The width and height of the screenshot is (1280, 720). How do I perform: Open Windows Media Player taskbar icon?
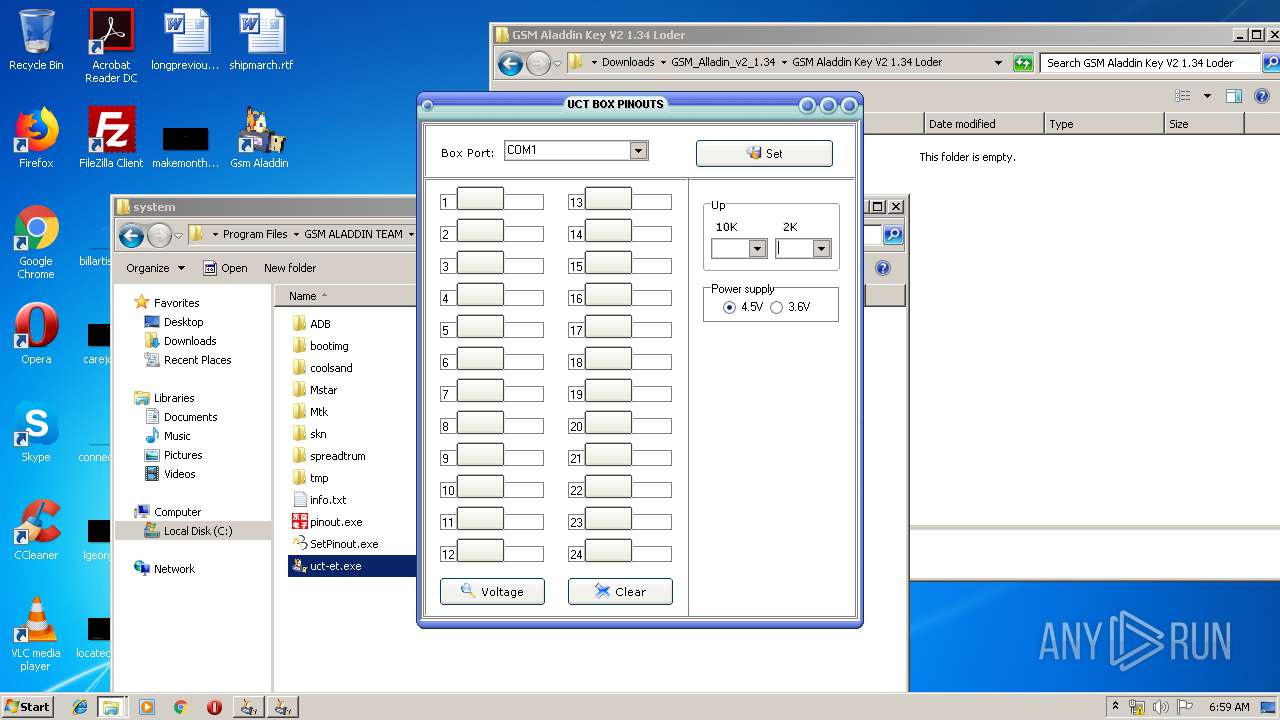(147, 707)
